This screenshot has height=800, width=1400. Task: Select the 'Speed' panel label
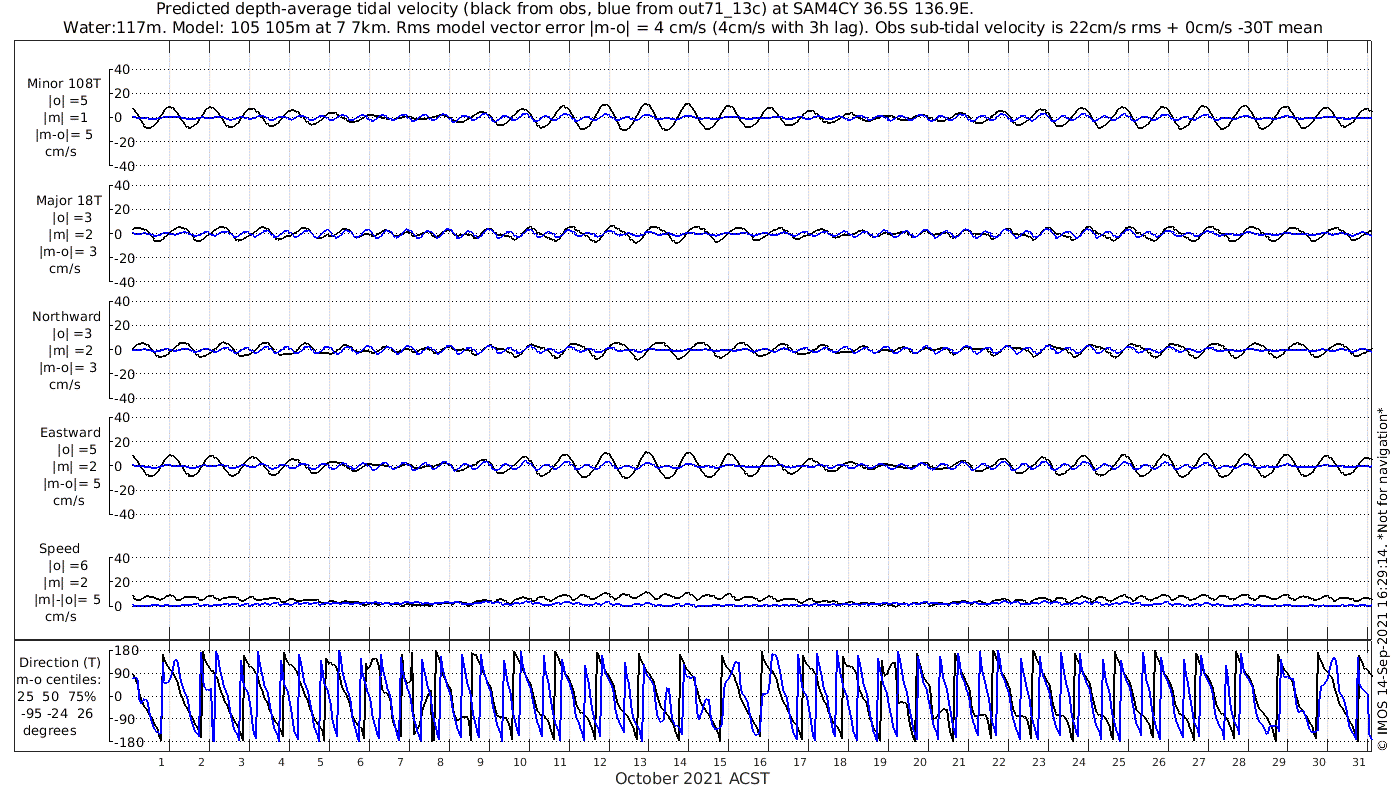point(60,548)
